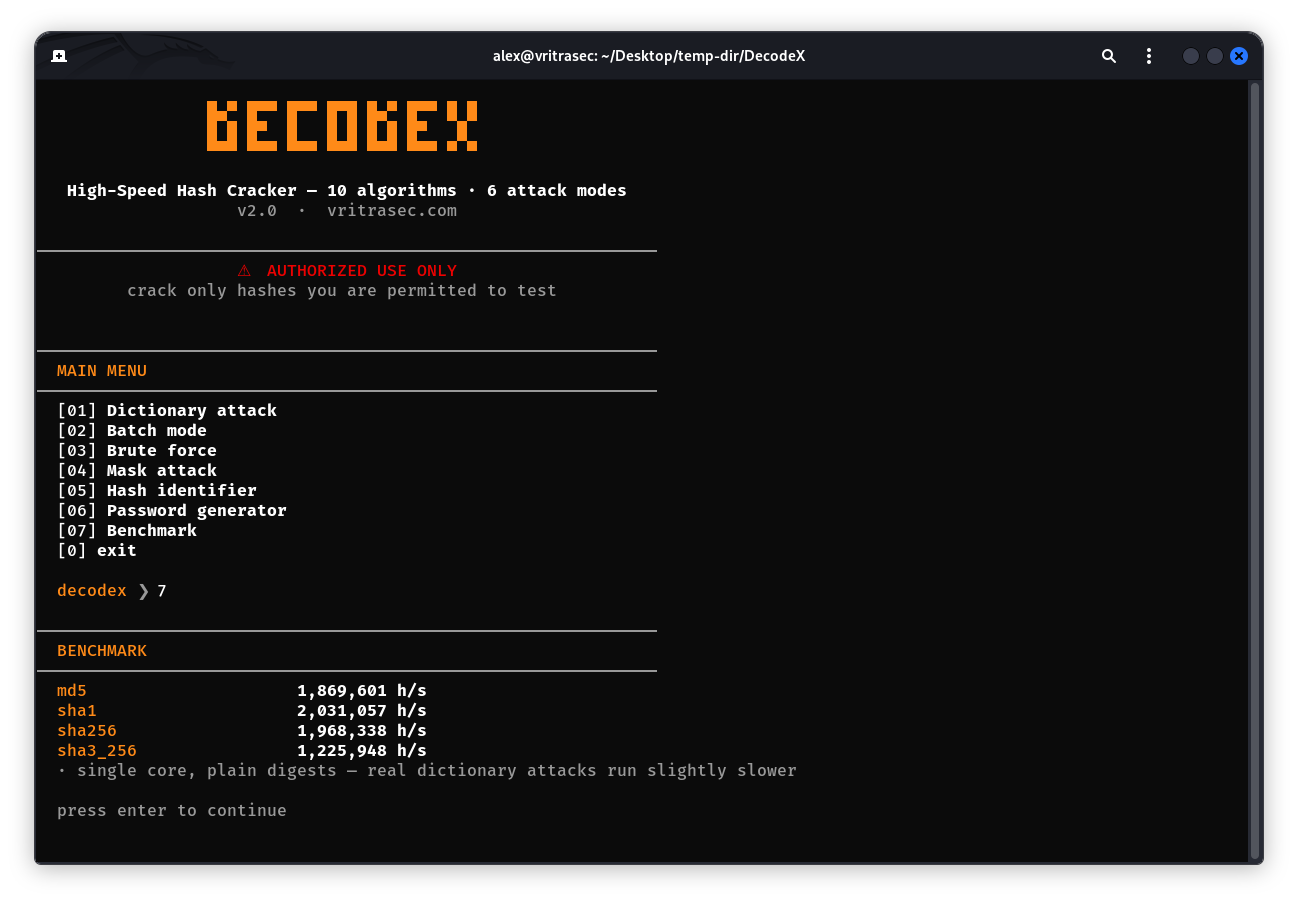The width and height of the screenshot is (1298, 902).
Task: Click the md5 benchmark speed value
Action: click(x=362, y=691)
